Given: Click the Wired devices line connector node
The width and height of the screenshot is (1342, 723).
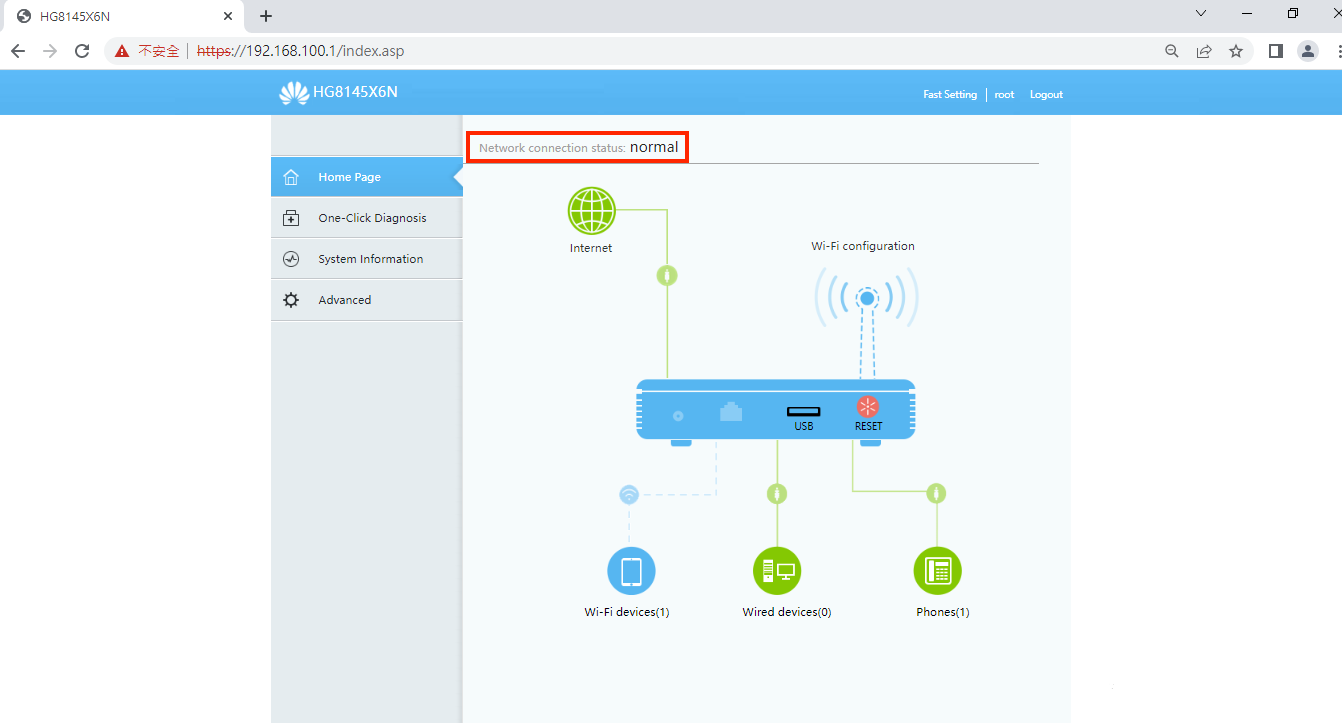Looking at the screenshot, I should [777, 494].
